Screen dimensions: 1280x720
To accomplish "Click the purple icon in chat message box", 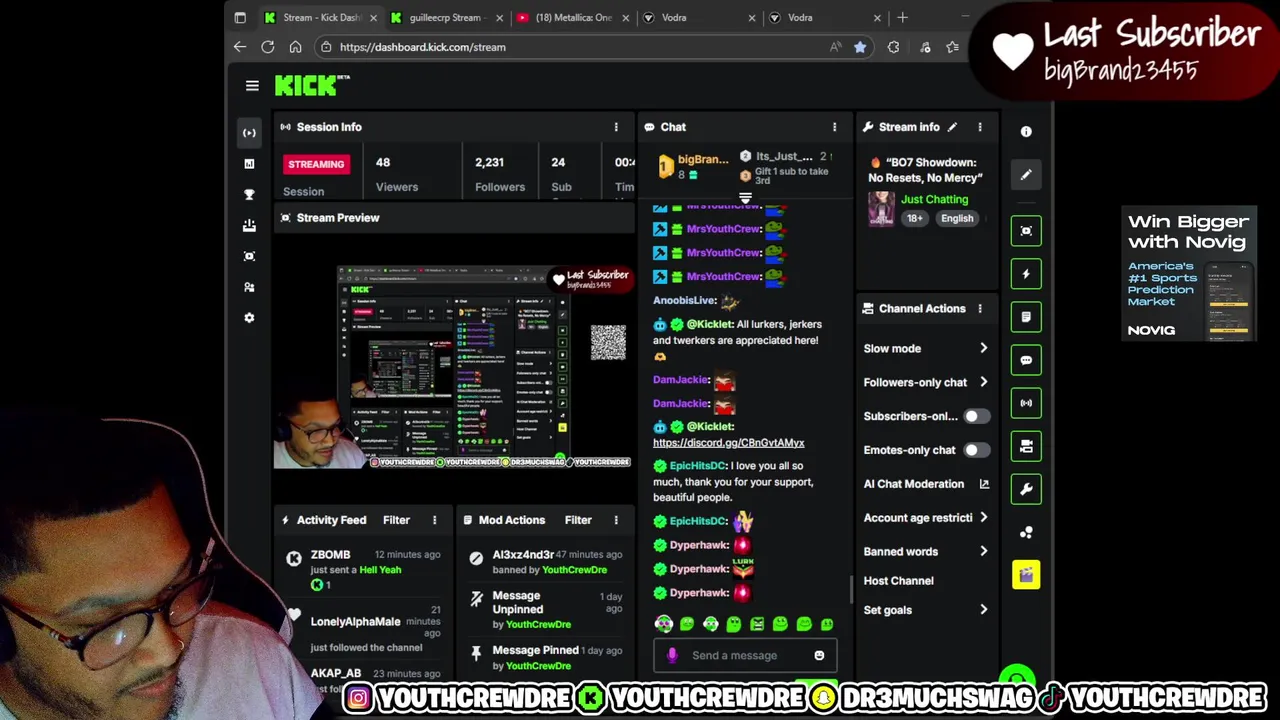I will click(672, 656).
